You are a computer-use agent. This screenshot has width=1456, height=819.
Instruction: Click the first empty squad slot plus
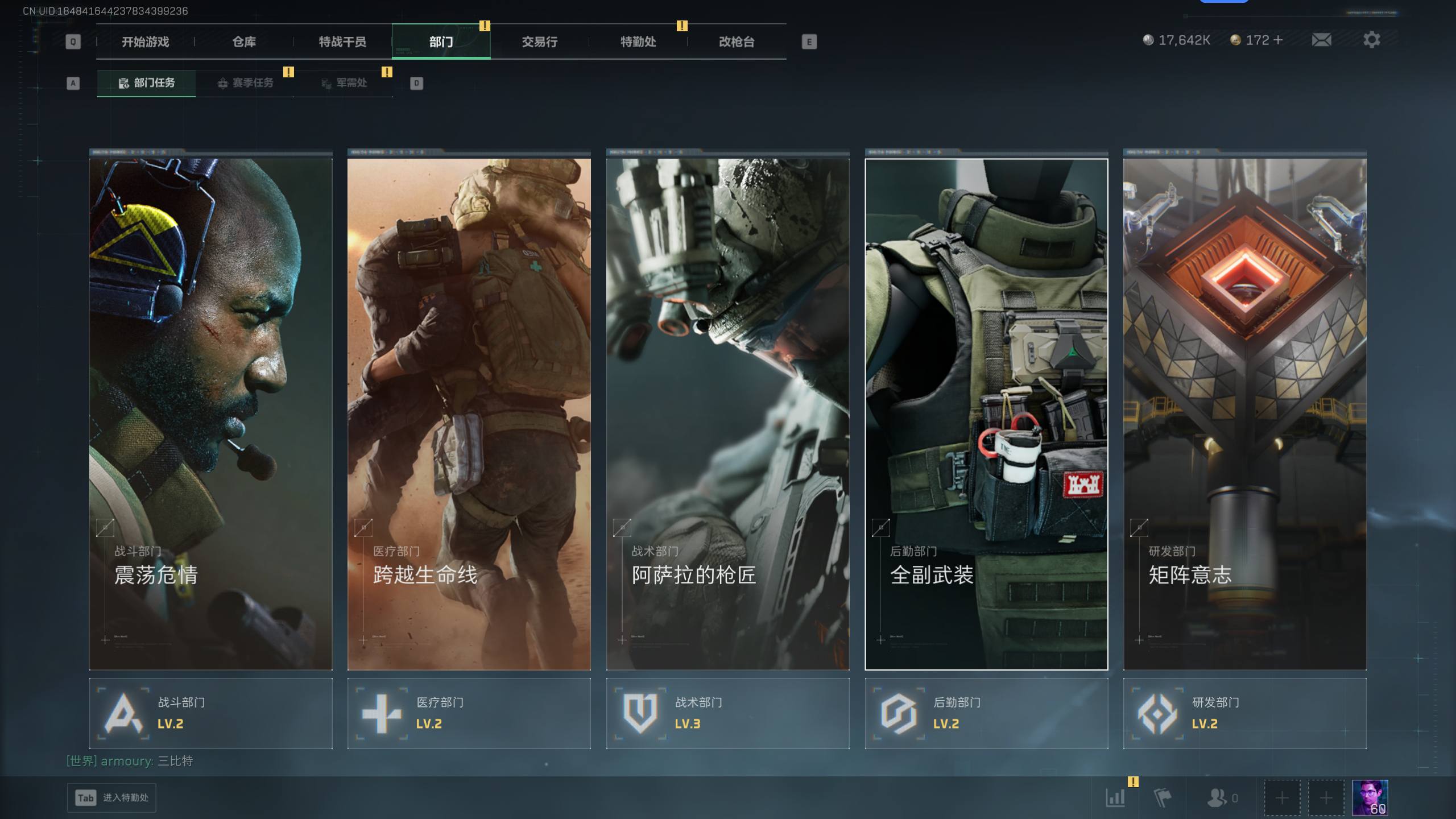click(1282, 797)
